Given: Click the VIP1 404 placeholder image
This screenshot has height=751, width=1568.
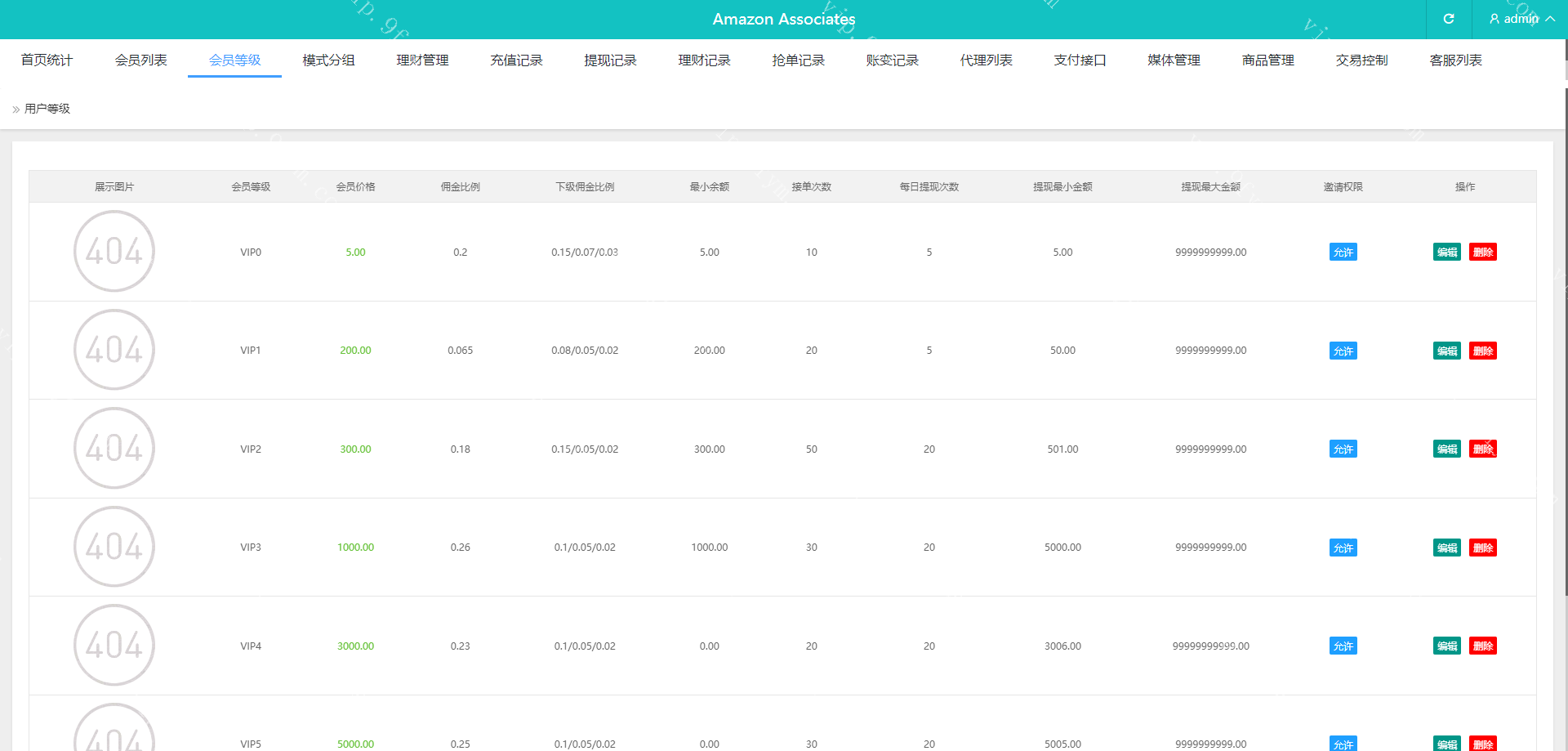Looking at the screenshot, I should [x=114, y=350].
